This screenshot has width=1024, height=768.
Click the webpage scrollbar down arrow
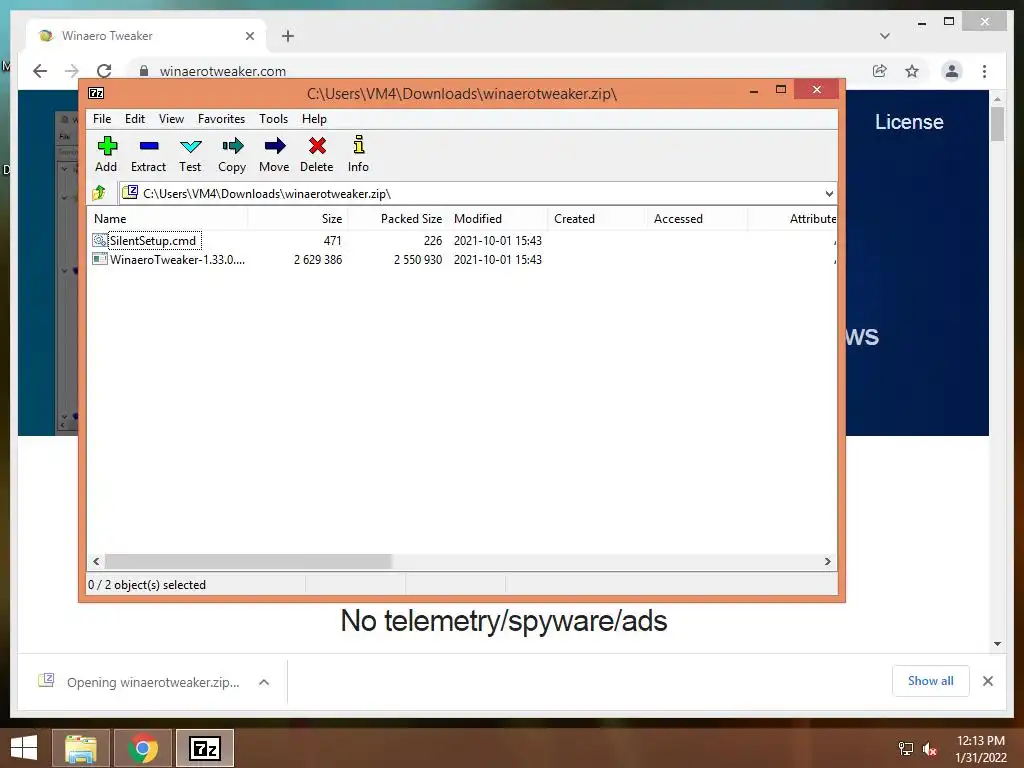997,644
